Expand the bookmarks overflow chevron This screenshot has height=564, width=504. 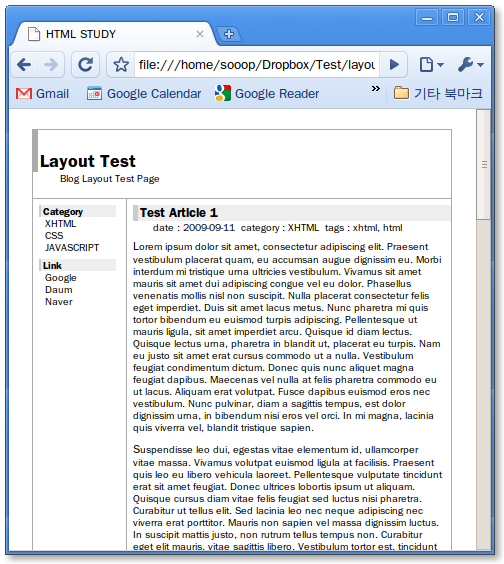click(376, 88)
